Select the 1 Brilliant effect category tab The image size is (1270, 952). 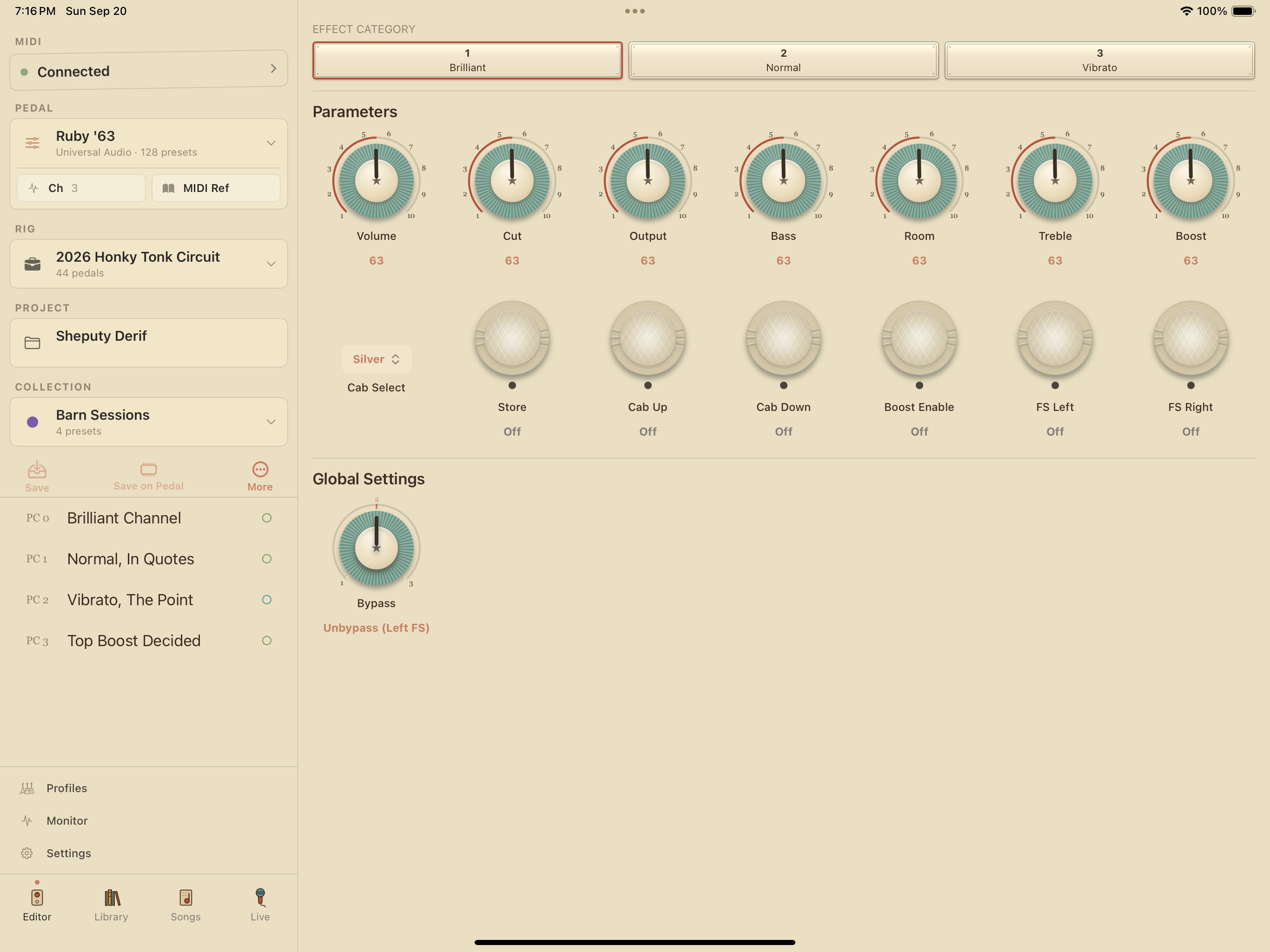pyautogui.click(x=467, y=60)
